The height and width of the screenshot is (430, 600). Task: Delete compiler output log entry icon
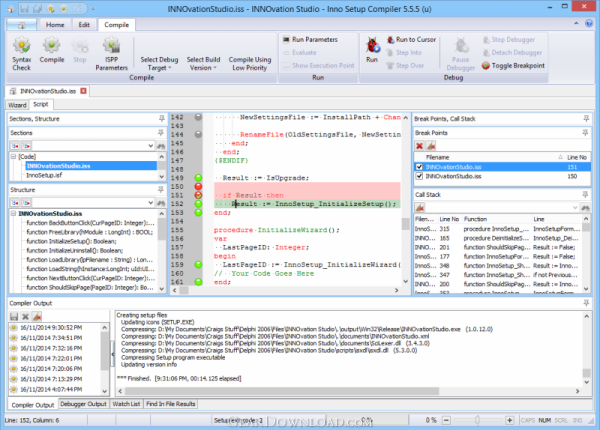point(25,316)
